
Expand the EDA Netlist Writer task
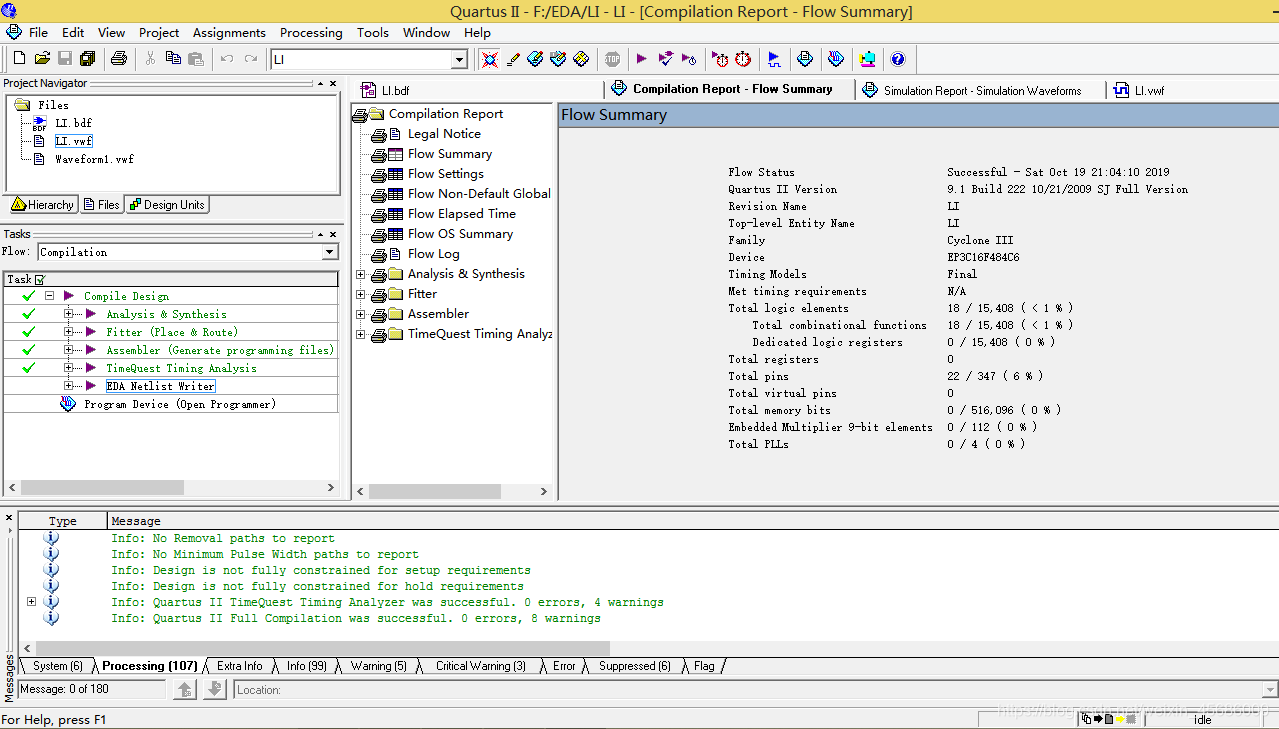tap(69, 386)
